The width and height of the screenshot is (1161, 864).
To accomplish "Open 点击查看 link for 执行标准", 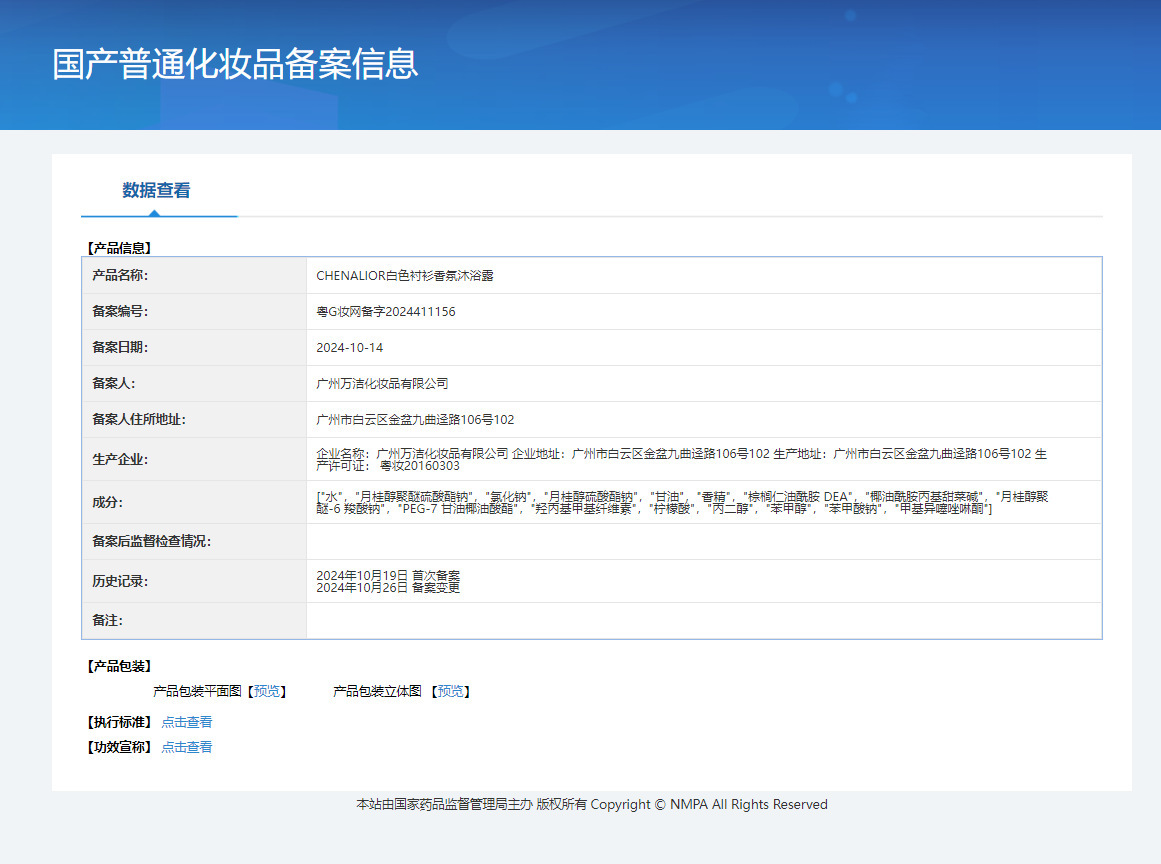I will tap(187, 722).
